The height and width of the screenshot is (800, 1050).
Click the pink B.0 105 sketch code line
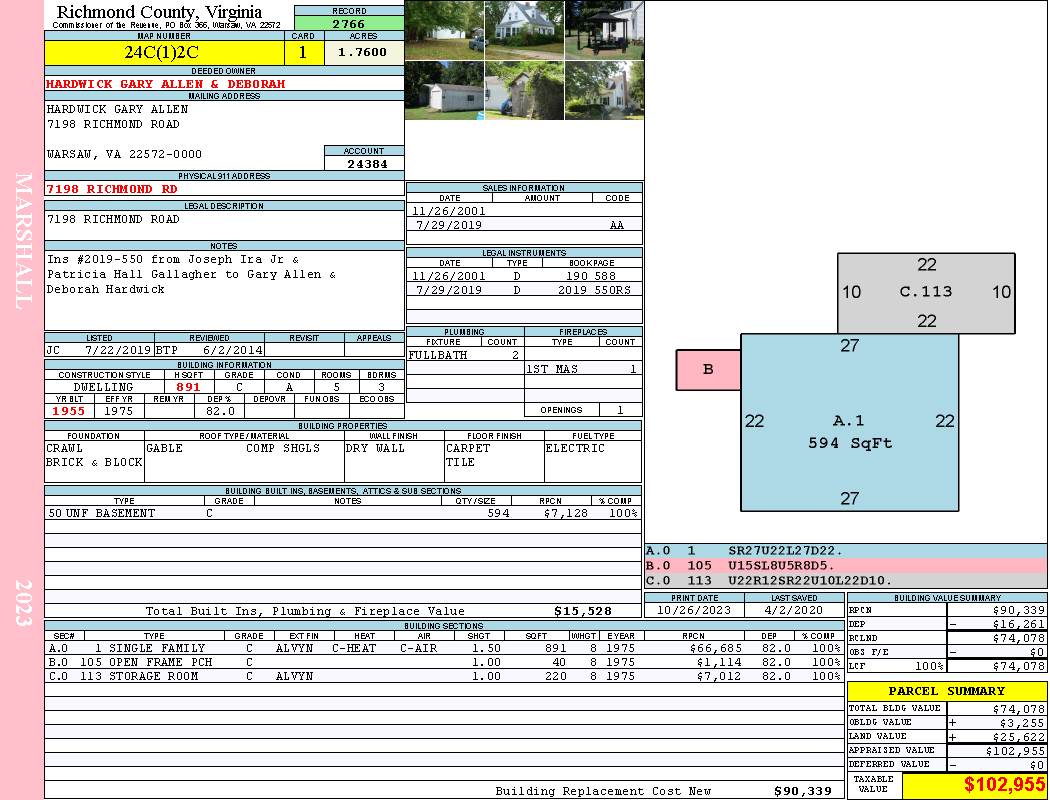[846, 565]
